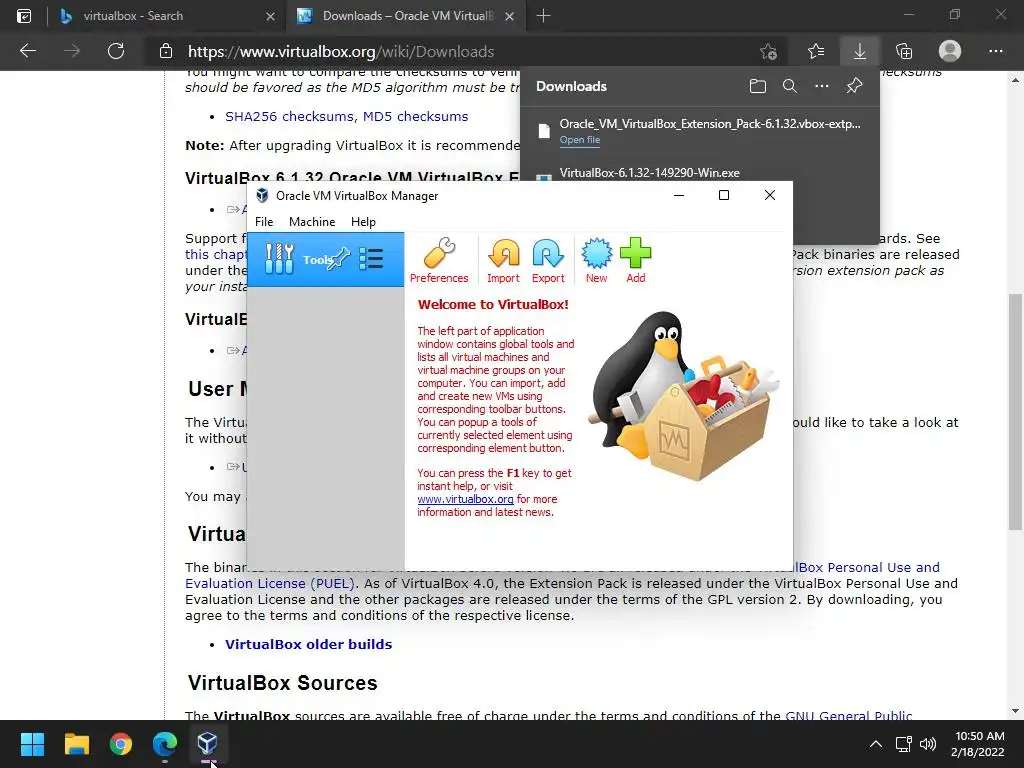Click VirtualBox cube icon in taskbar
Image resolution: width=1024 pixels, height=768 pixels.
click(208, 744)
